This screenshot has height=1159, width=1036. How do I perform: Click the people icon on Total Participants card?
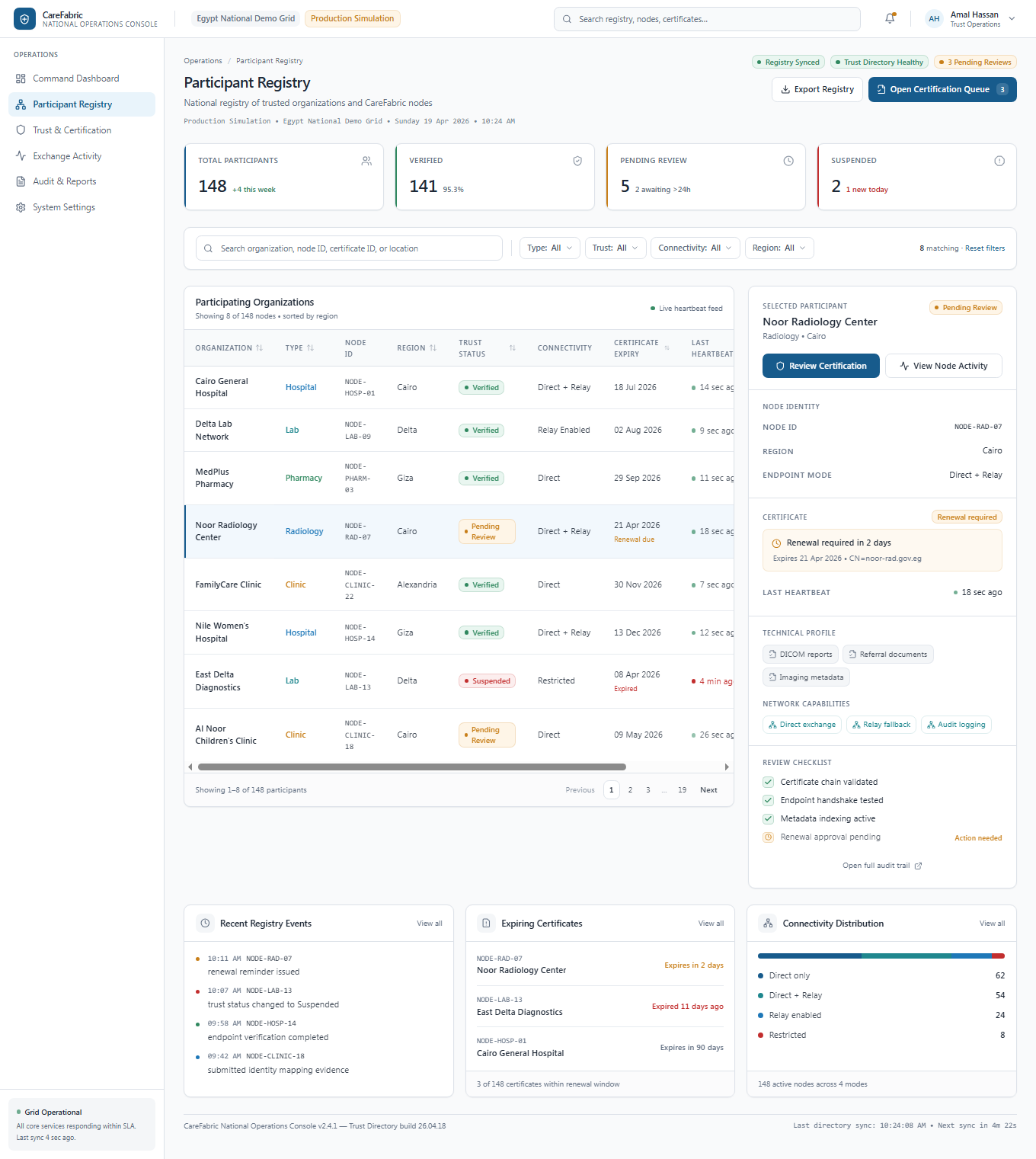366,161
